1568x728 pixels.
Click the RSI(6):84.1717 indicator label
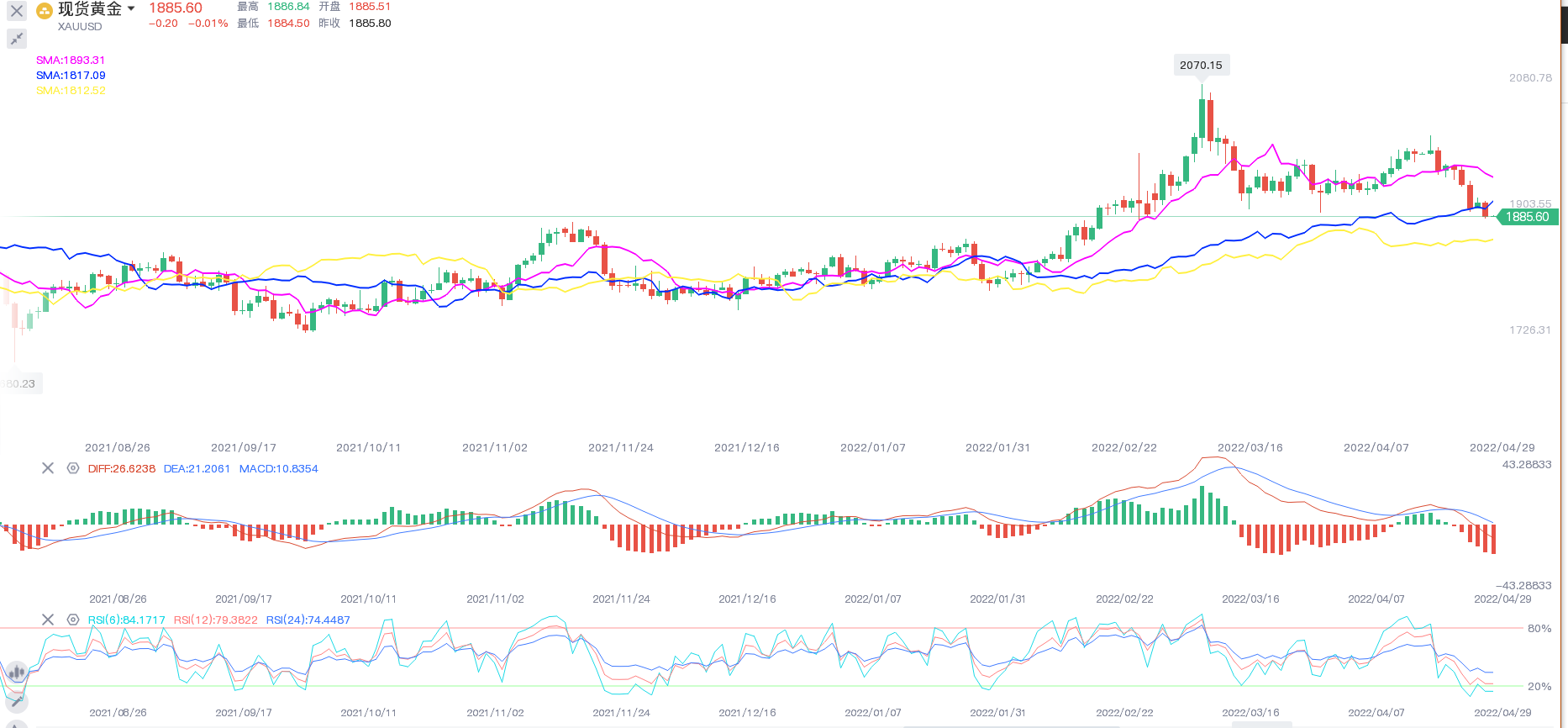pos(127,620)
